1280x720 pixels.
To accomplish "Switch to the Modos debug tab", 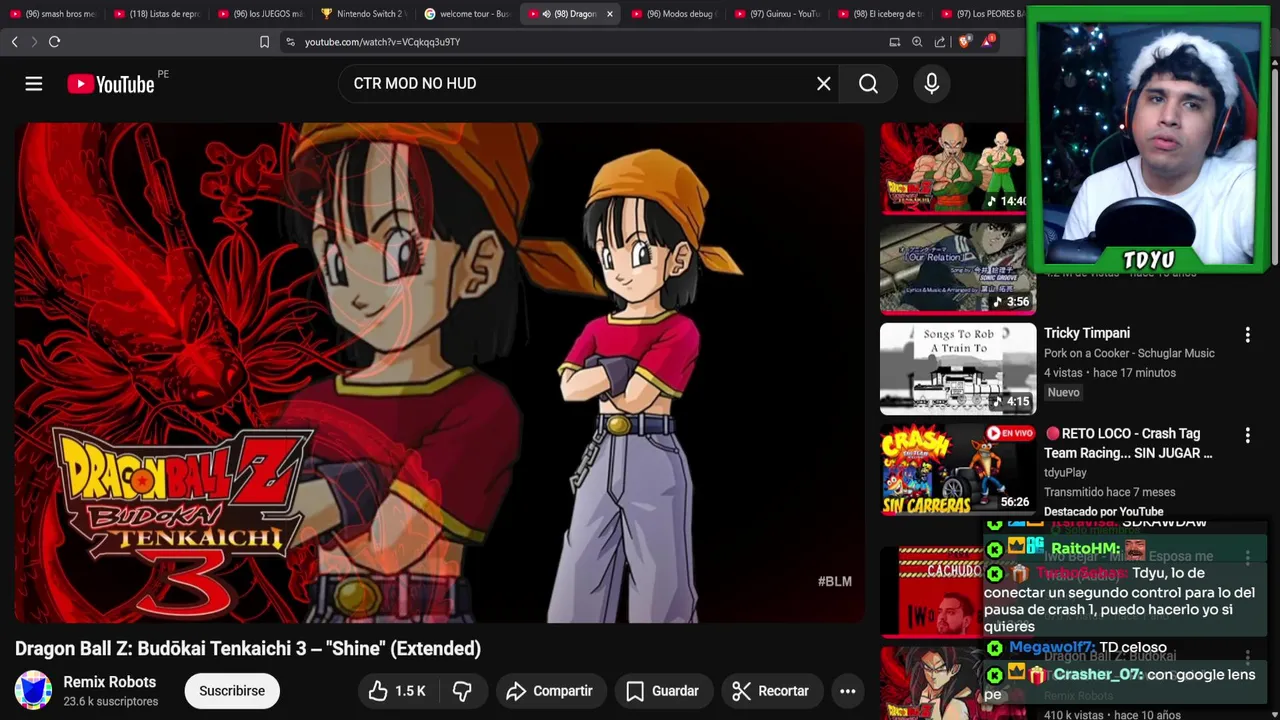I will (676, 14).
